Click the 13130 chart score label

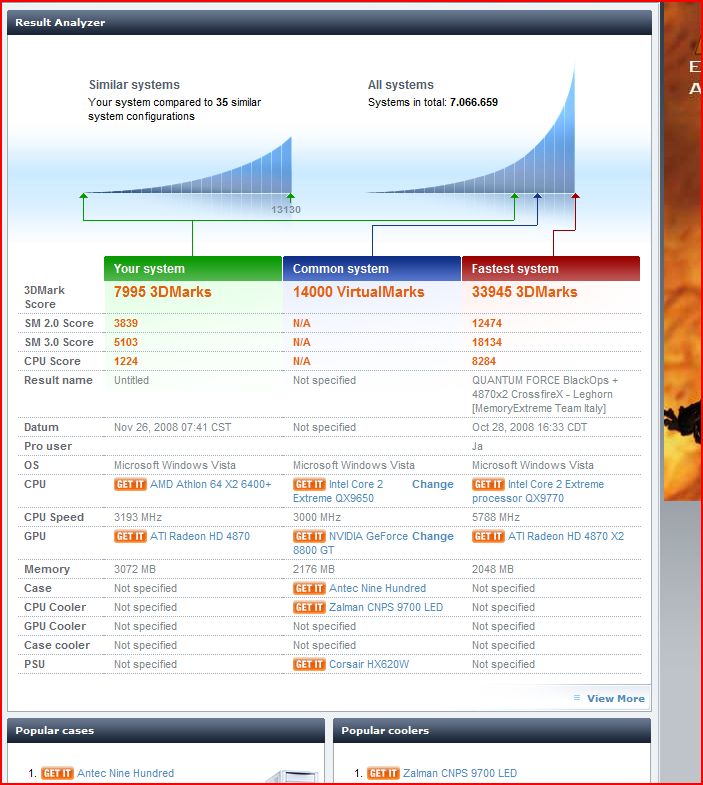point(286,209)
